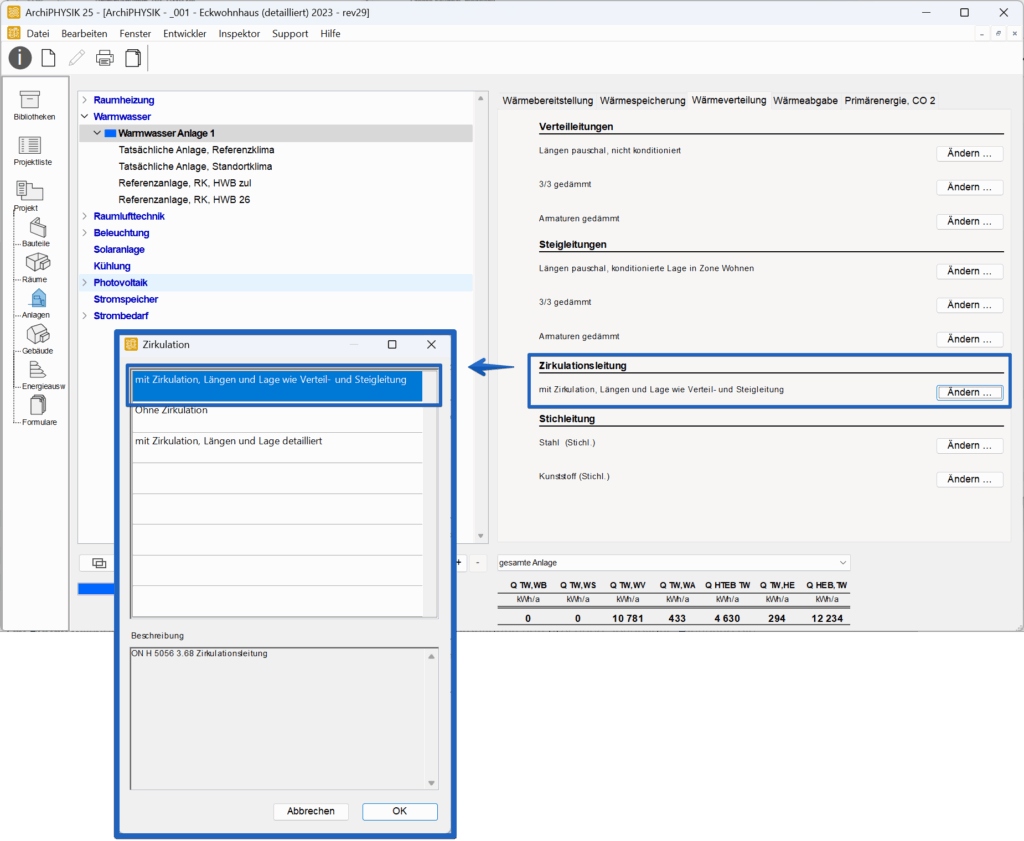The image size is (1024, 841).
Task: Click the Beschreibung text field
Action: [x=284, y=718]
